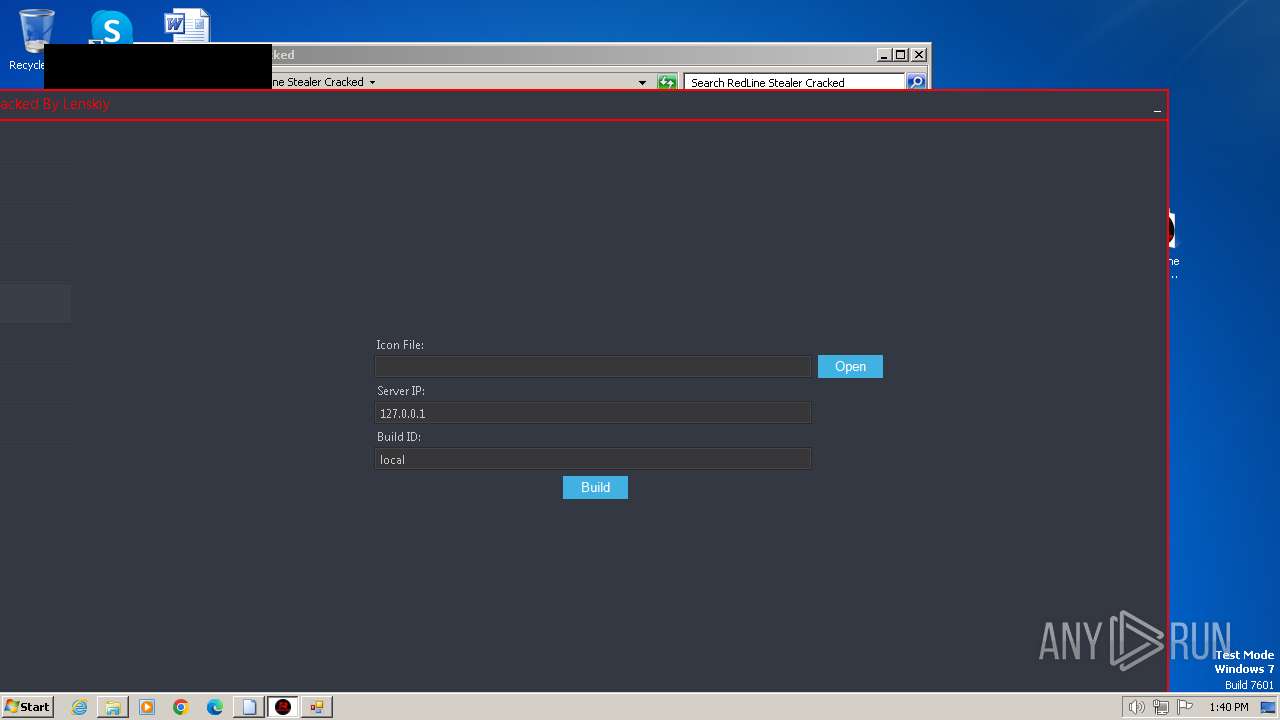Click the Open button for icon file
The width and height of the screenshot is (1280, 720).
coord(850,366)
